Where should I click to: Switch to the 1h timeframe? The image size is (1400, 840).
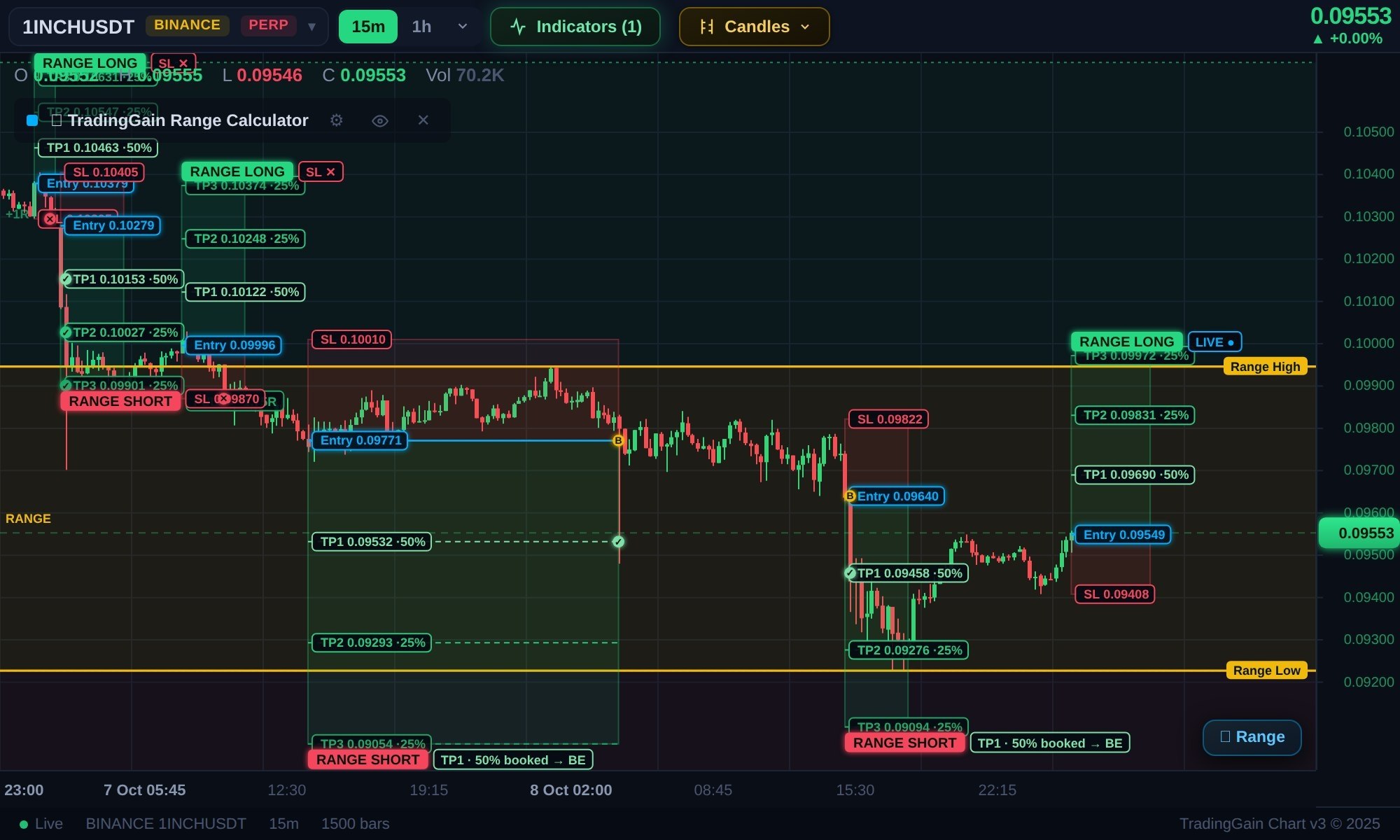[x=421, y=27]
